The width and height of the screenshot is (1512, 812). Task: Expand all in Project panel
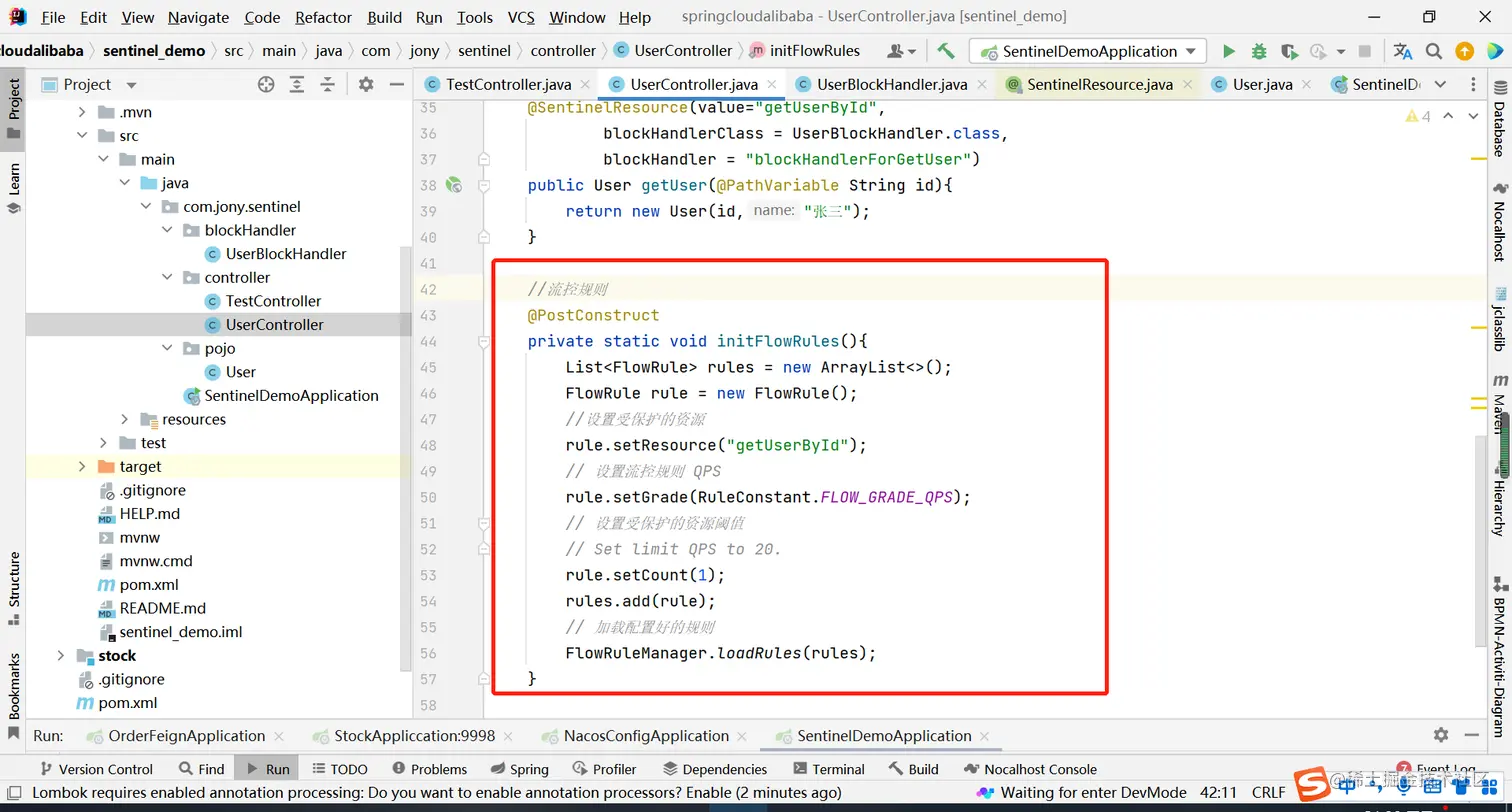coord(297,85)
